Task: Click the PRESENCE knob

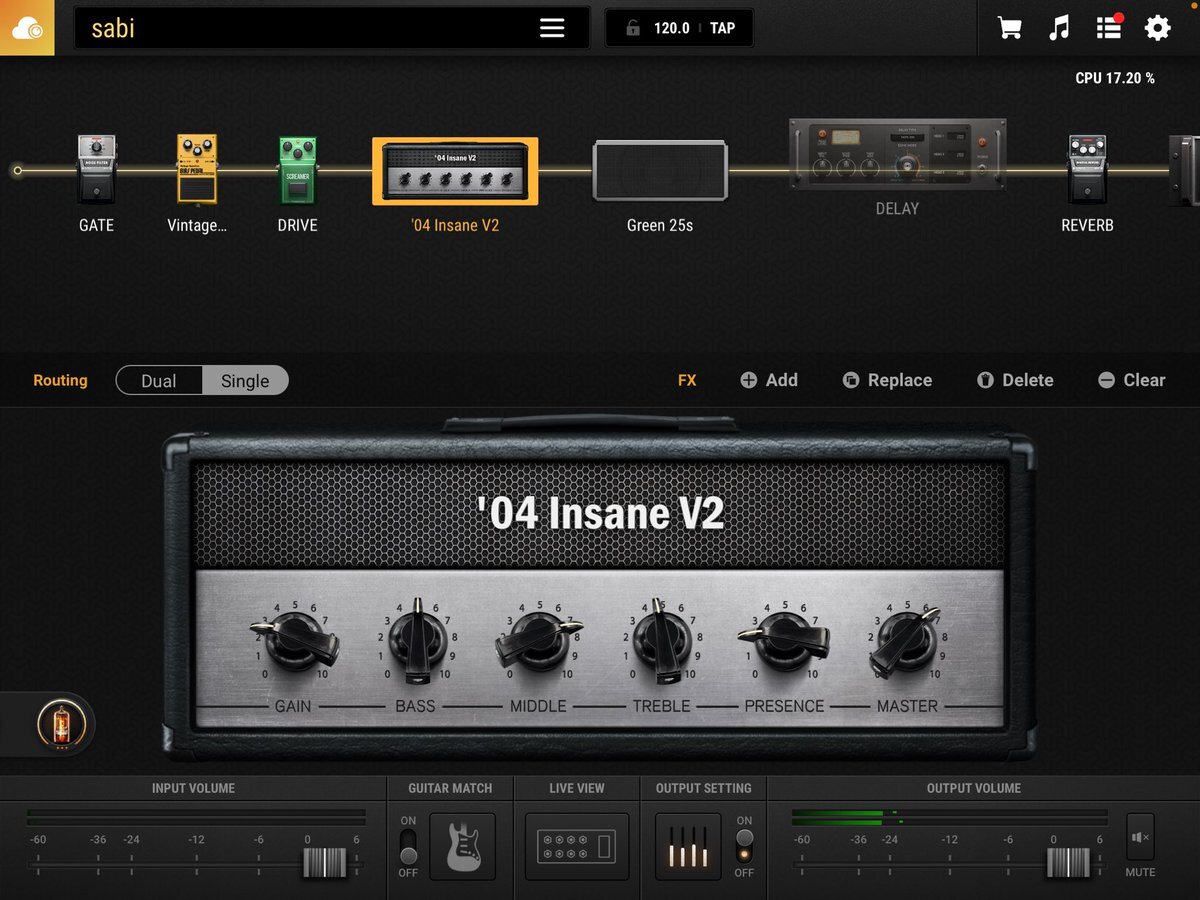Action: [x=784, y=641]
